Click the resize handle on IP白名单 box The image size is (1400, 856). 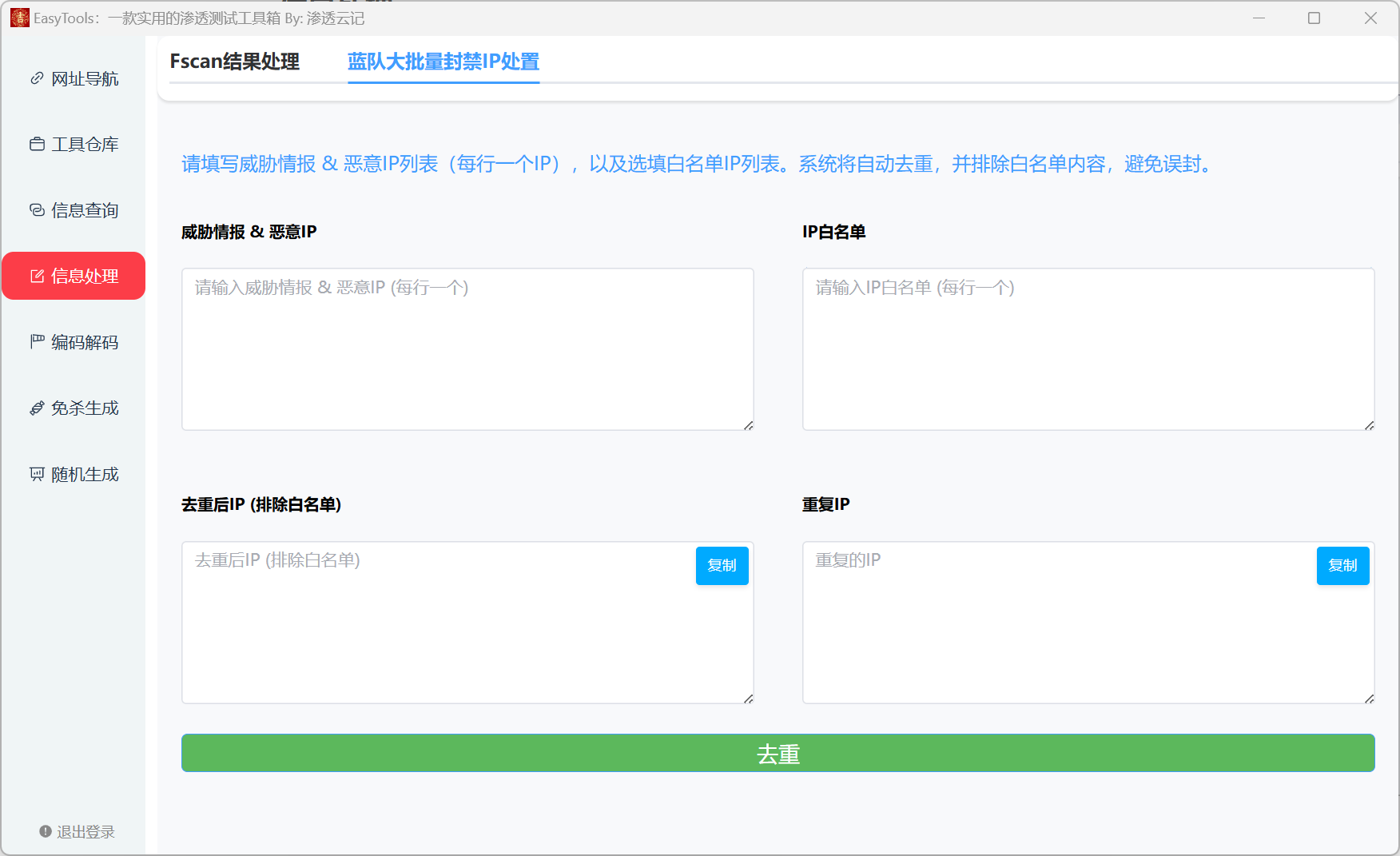[1370, 424]
